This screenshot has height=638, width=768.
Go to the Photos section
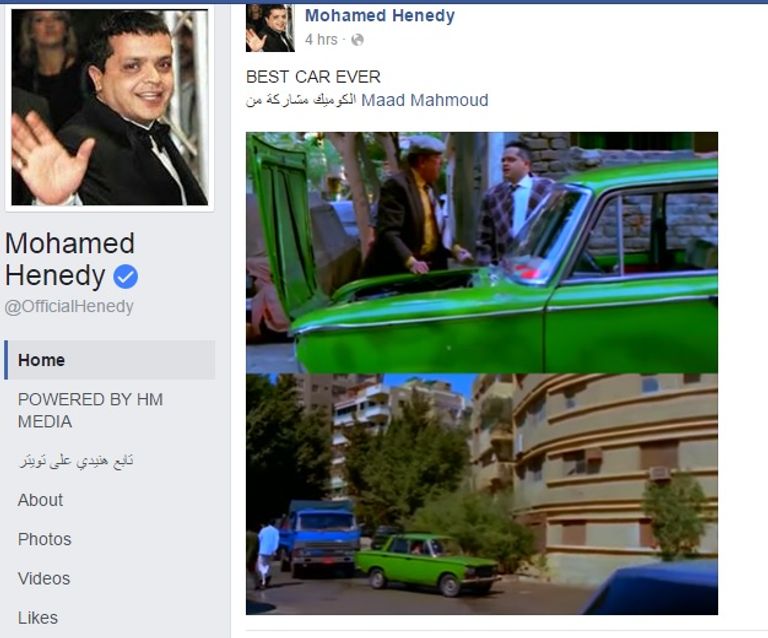click(45, 539)
